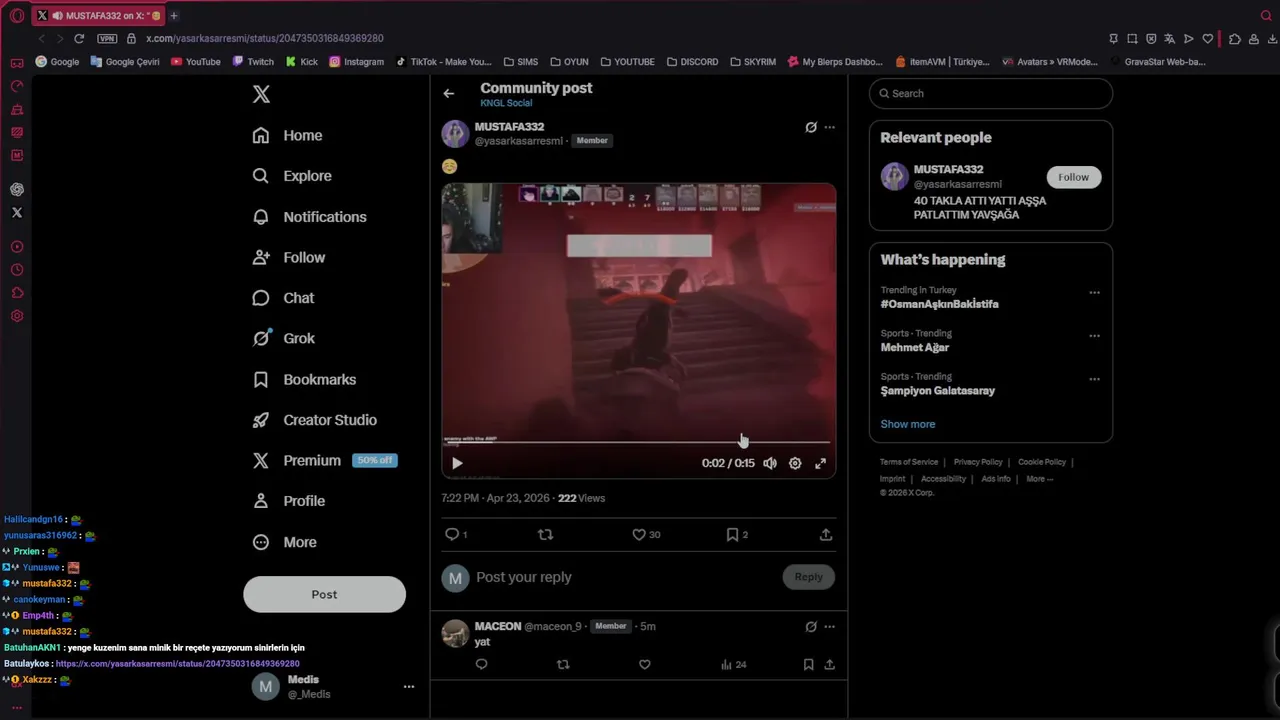The width and height of the screenshot is (1280, 720).
Task: Click the heart icon in address bar
Action: [1208, 39]
